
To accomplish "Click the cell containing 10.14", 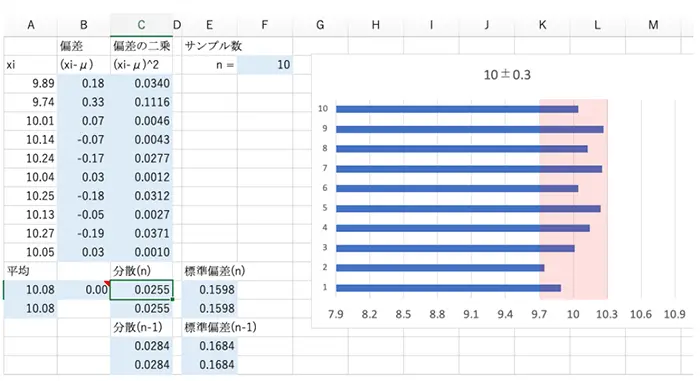I will [x=30, y=140].
